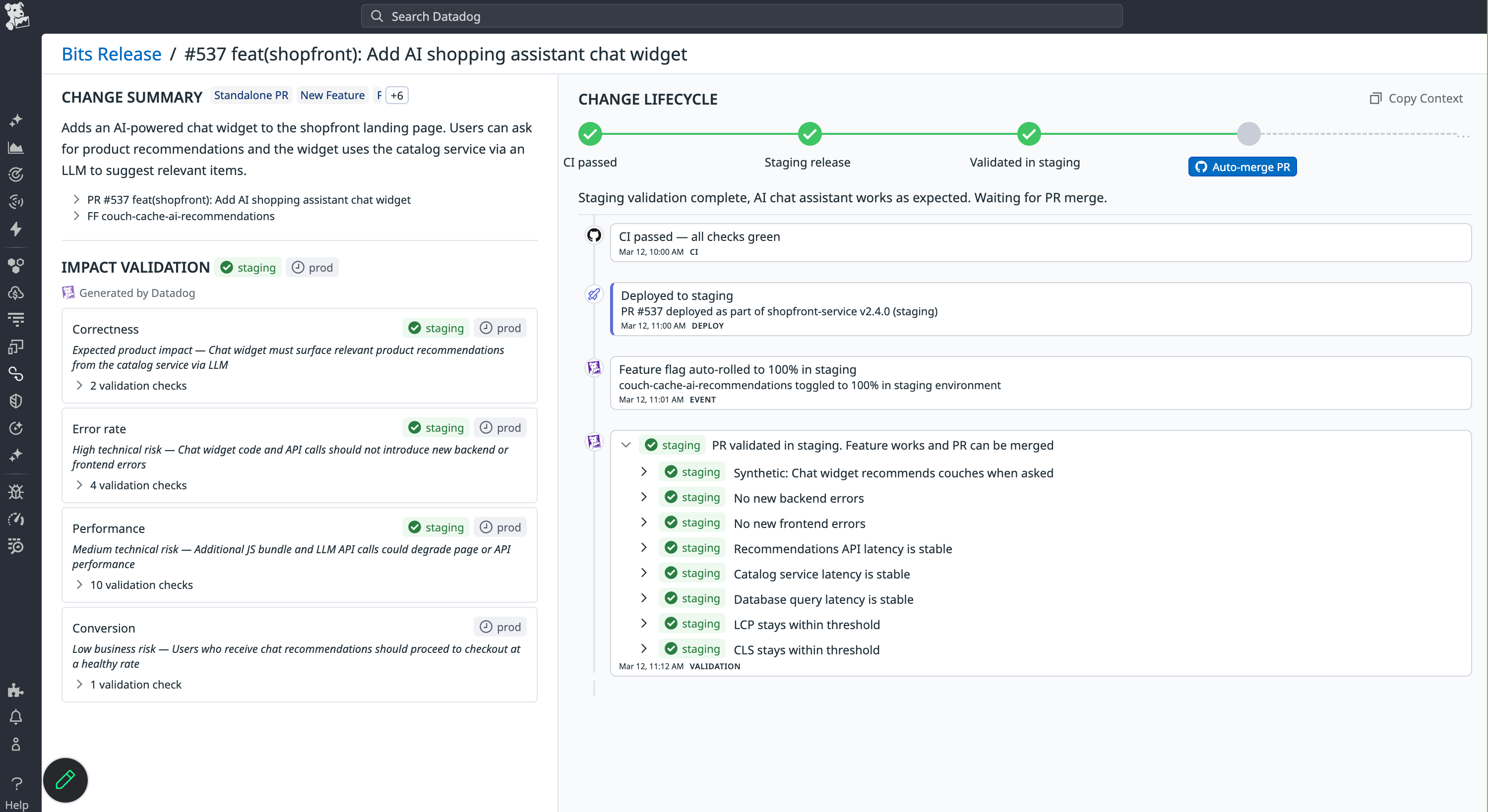Show the +6 more tags
1488x812 pixels.
[397, 95]
